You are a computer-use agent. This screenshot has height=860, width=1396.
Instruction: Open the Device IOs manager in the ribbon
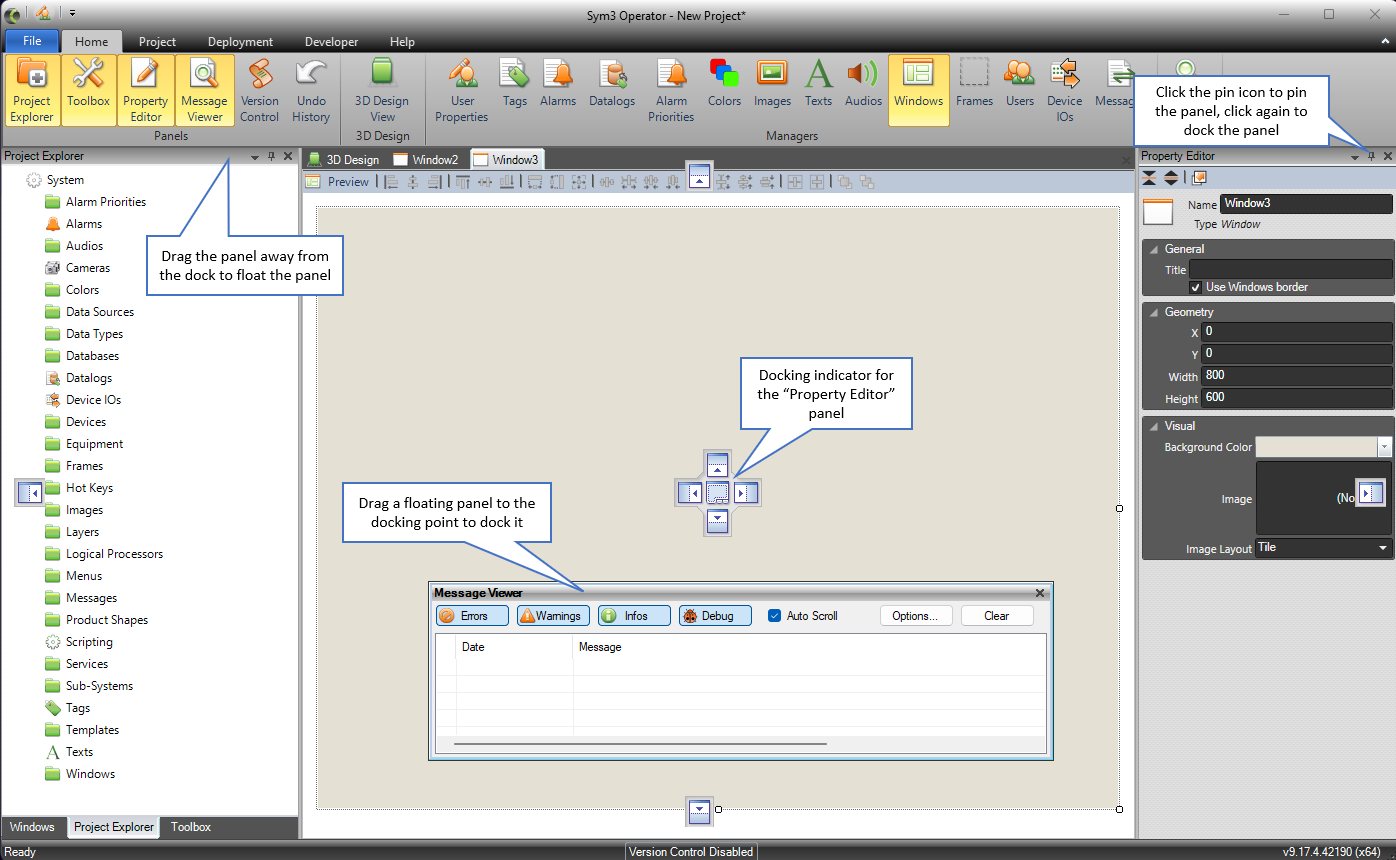click(x=1065, y=90)
